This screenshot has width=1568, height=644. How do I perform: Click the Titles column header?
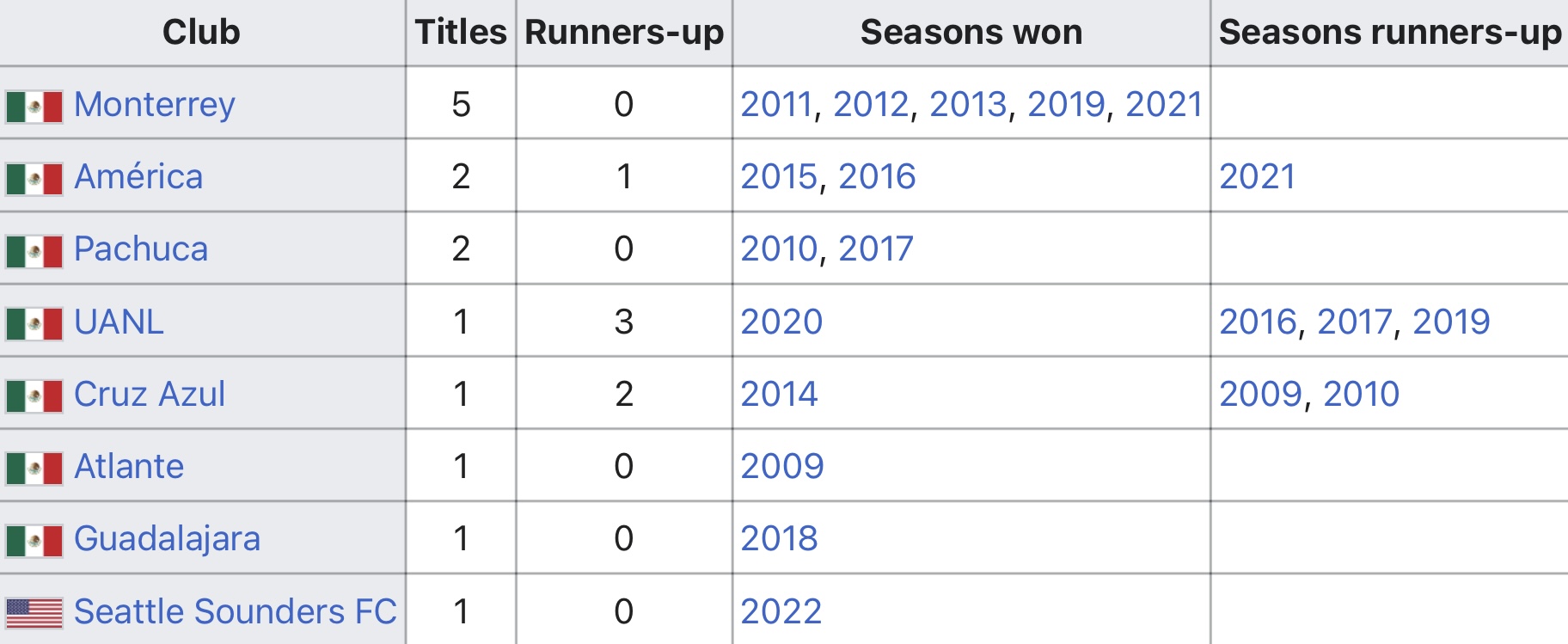click(x=461, y=32)
